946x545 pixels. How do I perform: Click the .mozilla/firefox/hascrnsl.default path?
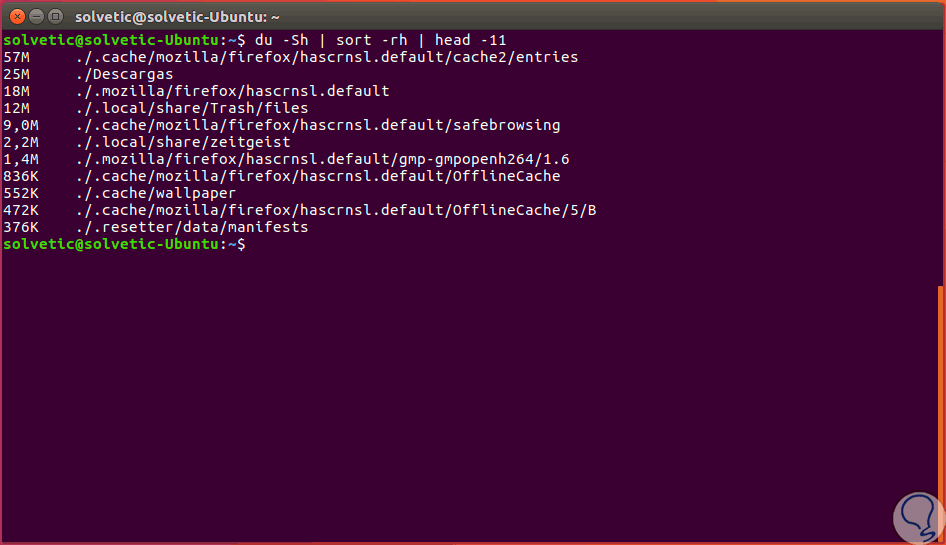(232, 91)
